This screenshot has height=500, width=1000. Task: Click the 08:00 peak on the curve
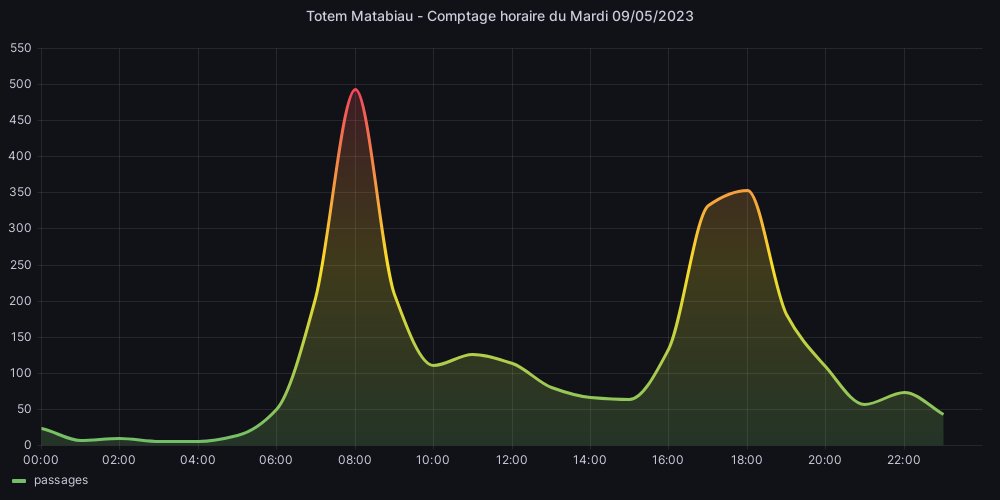[x=355, y=89]
